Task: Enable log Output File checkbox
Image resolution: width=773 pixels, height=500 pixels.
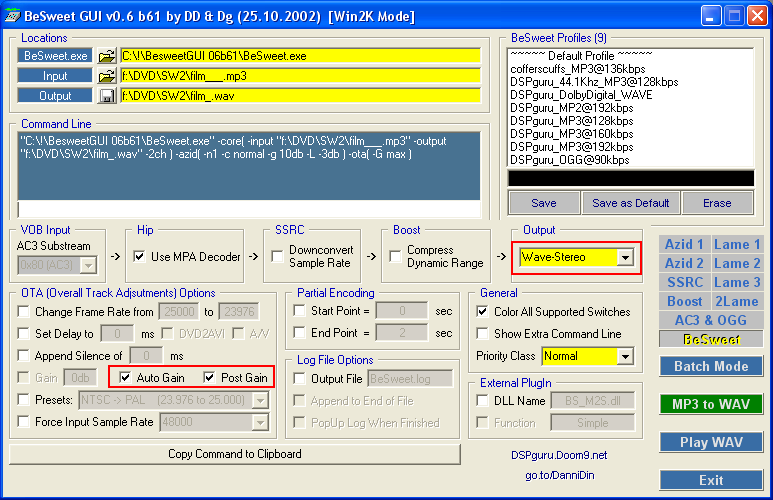Action: click(299, 379)
